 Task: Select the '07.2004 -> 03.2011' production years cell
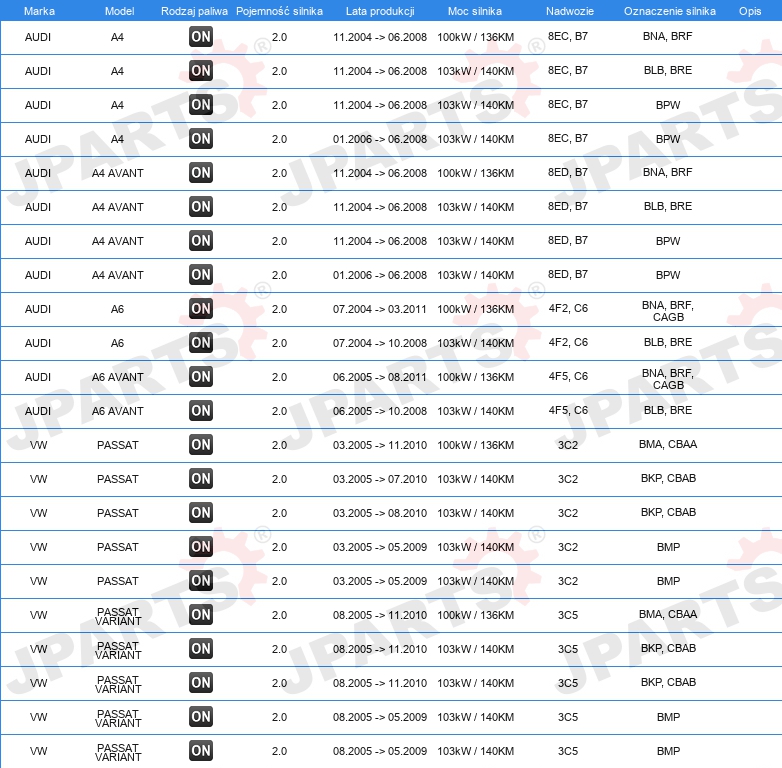(x=380, y=309)
